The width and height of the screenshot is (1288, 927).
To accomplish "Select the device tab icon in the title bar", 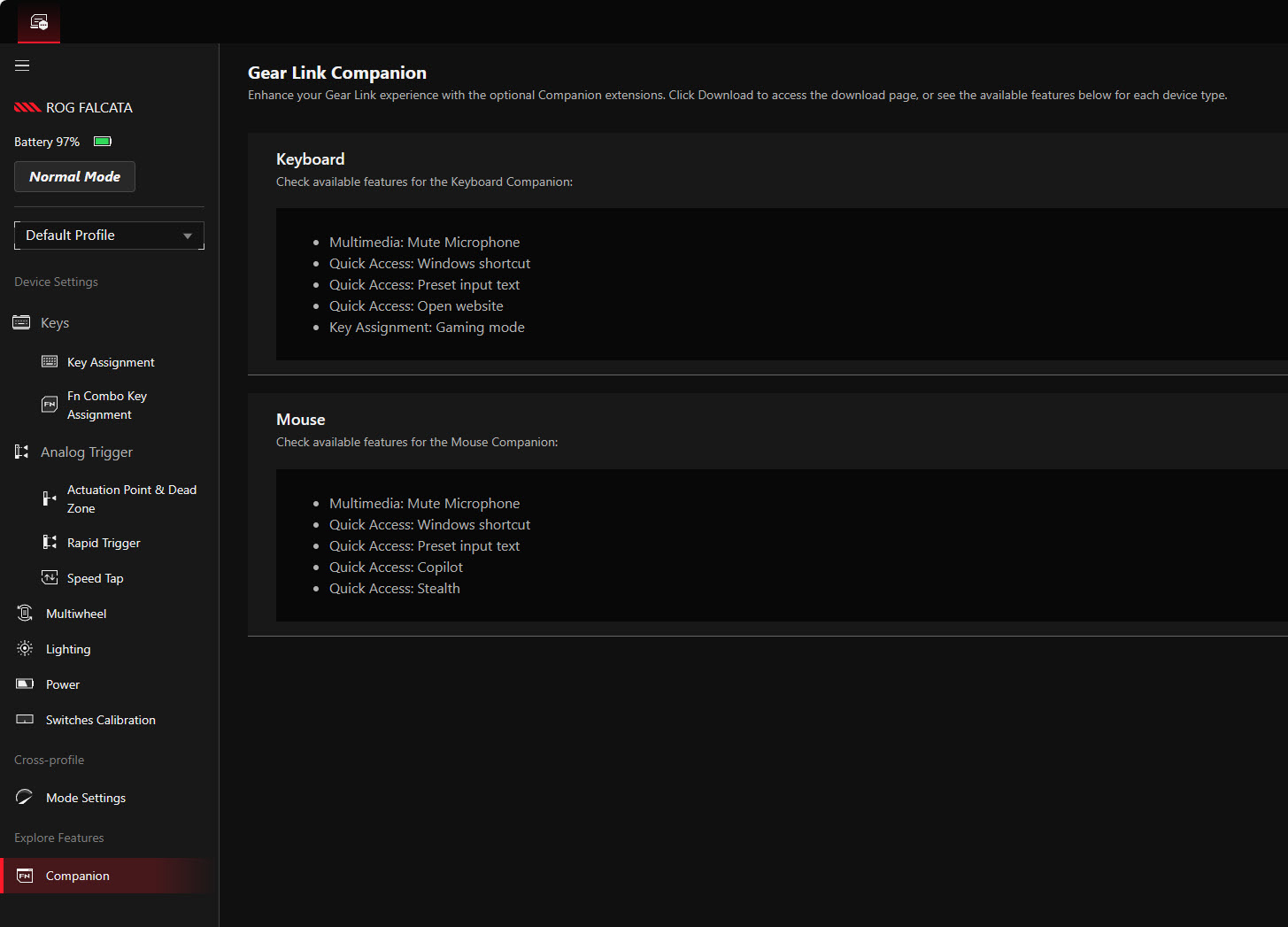I will click(39, 22).
